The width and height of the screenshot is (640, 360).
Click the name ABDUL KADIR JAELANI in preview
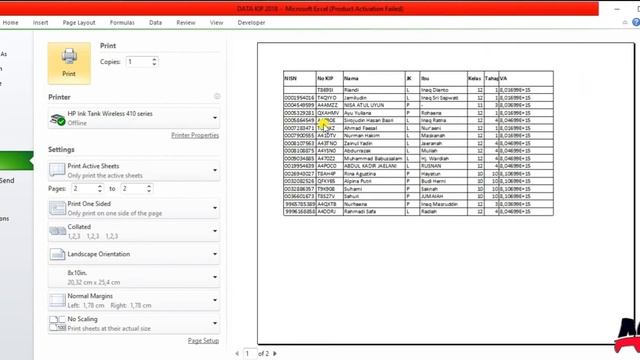coord(371,166)
